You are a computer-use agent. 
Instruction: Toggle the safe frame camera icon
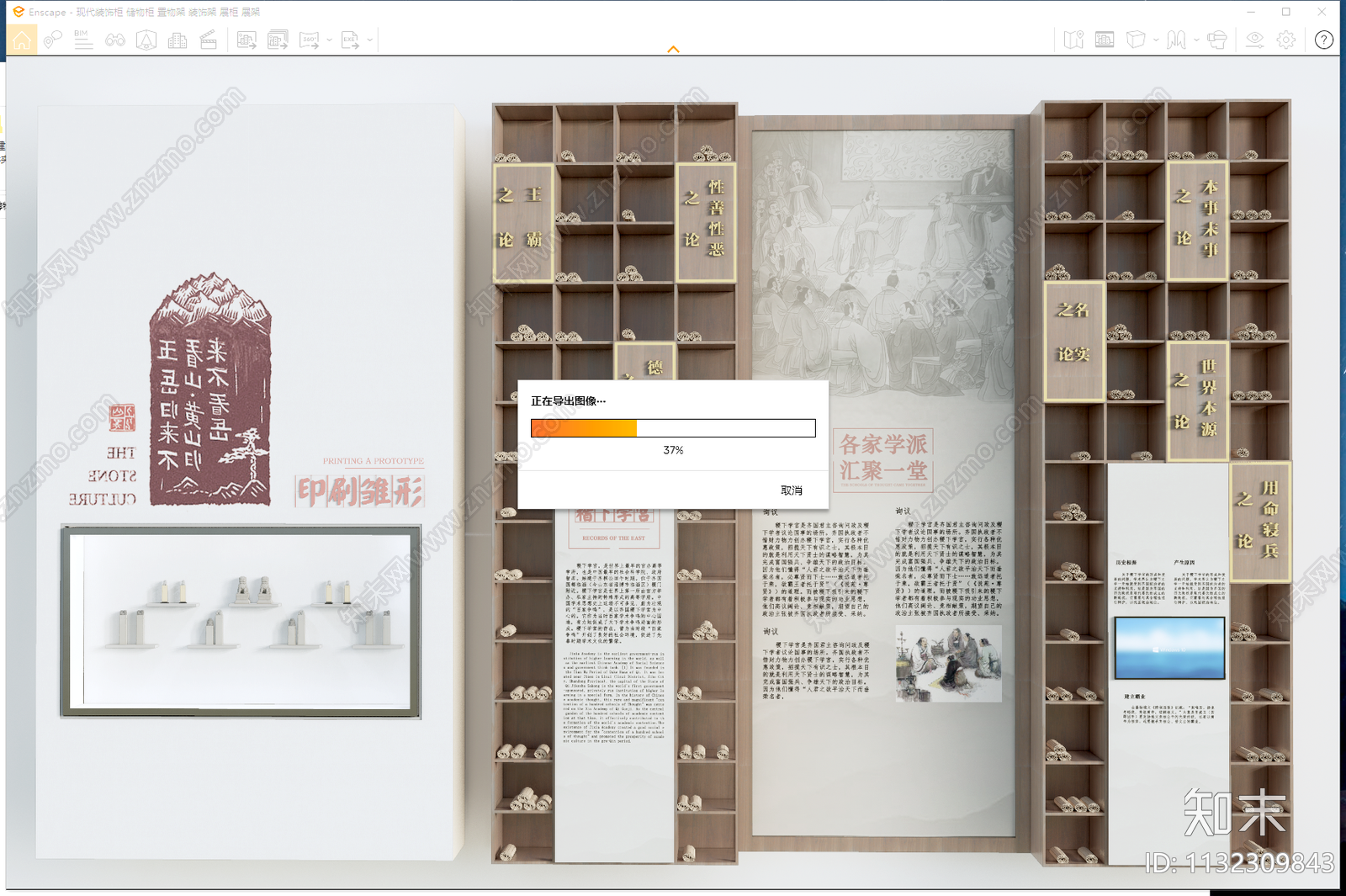point(146,40)
